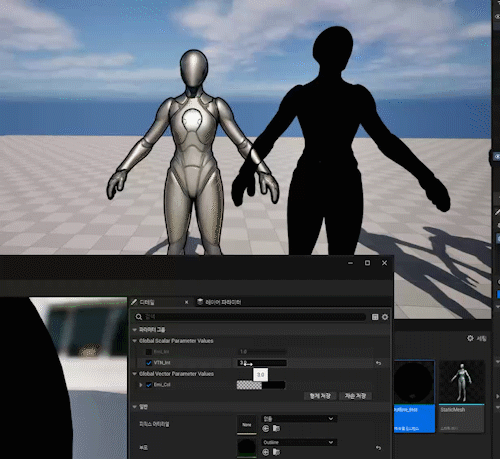Uncheck the VTN_Int parameter checkbox
The height and width of the screenshot is (459, 500).
[x=149, y=363]
